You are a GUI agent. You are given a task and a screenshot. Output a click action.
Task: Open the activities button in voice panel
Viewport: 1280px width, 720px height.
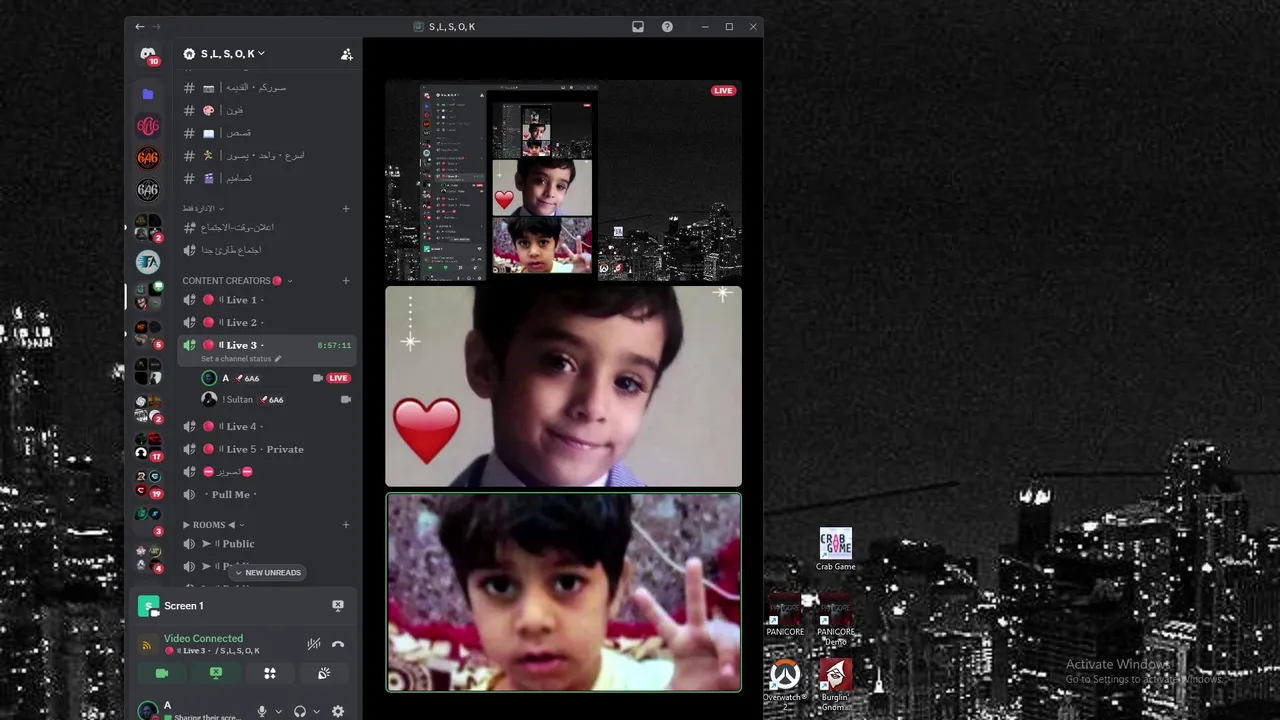pyautogui.click(x=270, y=673)
